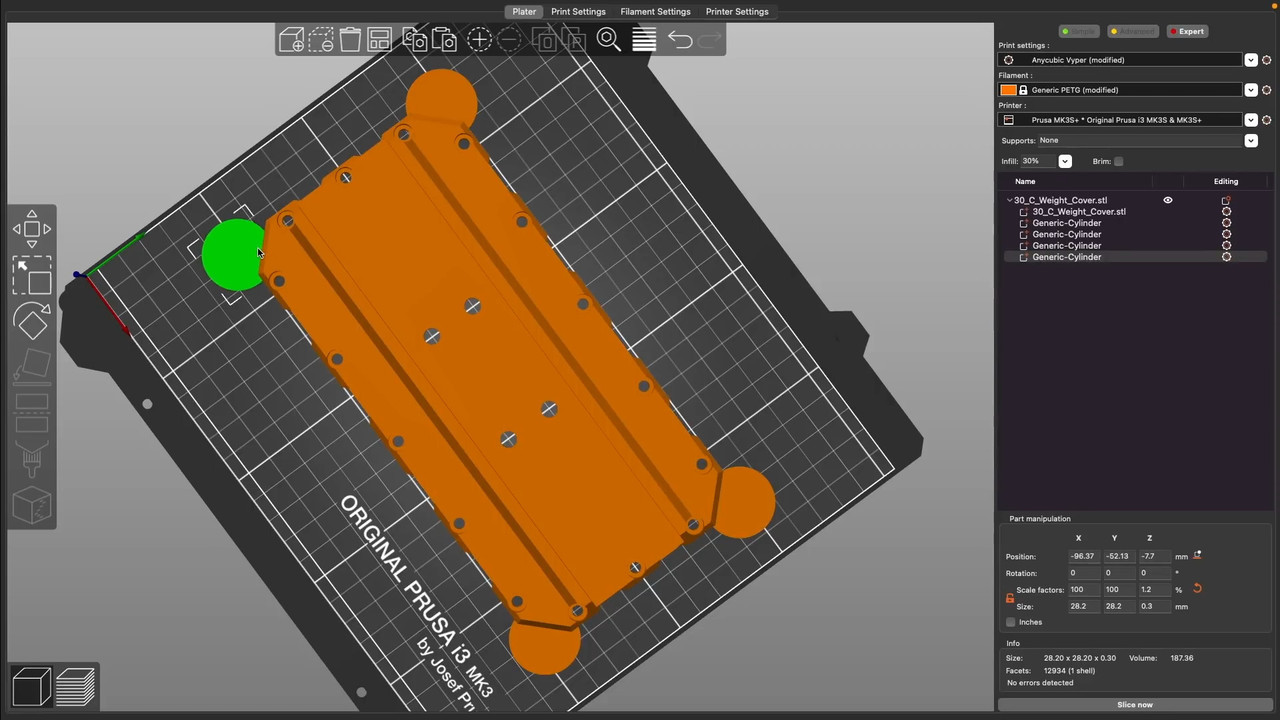Select the green cylinder in viewport
1280x720 pixels.
coord(232,255)
